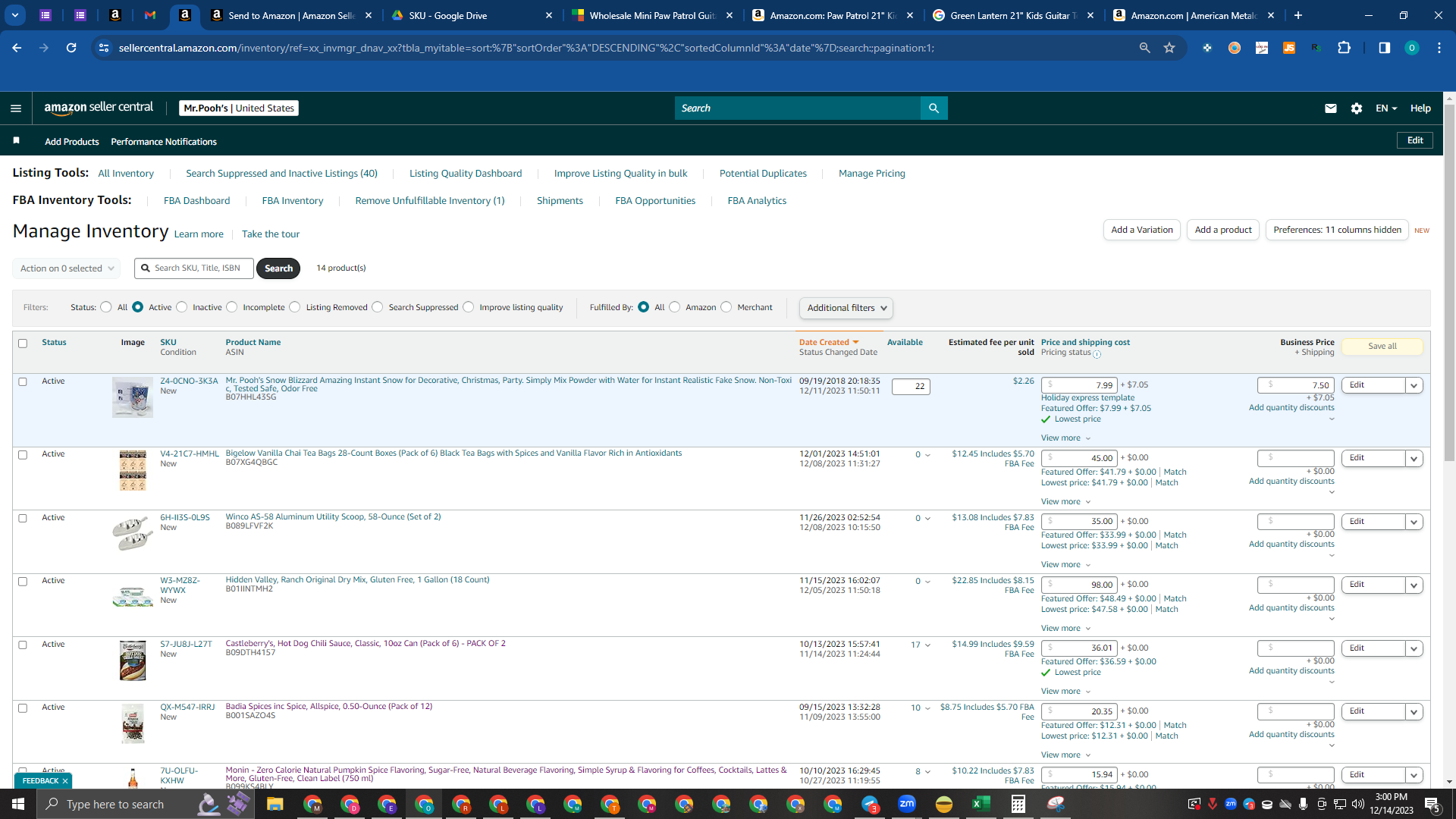Open the Seller Central hamburger menu
The image size is (1456, 819).
click(16, 108)
